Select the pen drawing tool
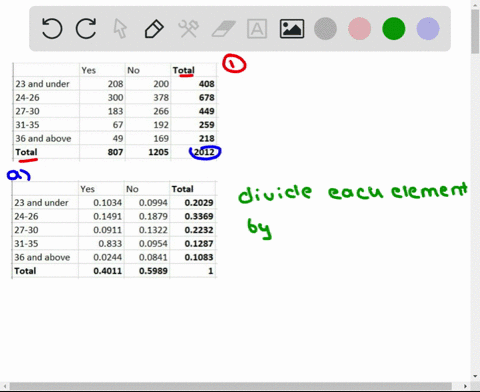The image size is (480, 392). coord(154,29)
